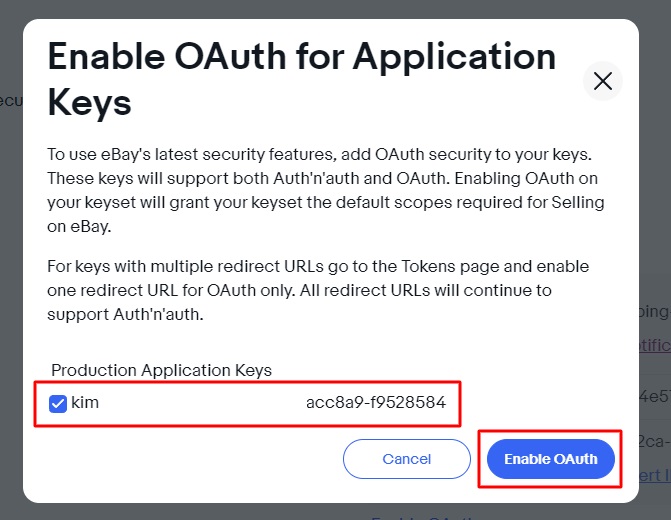Click the Enable OAuth blue button
671x520 pixels.
pyautogui.click(x=550, y=459)
